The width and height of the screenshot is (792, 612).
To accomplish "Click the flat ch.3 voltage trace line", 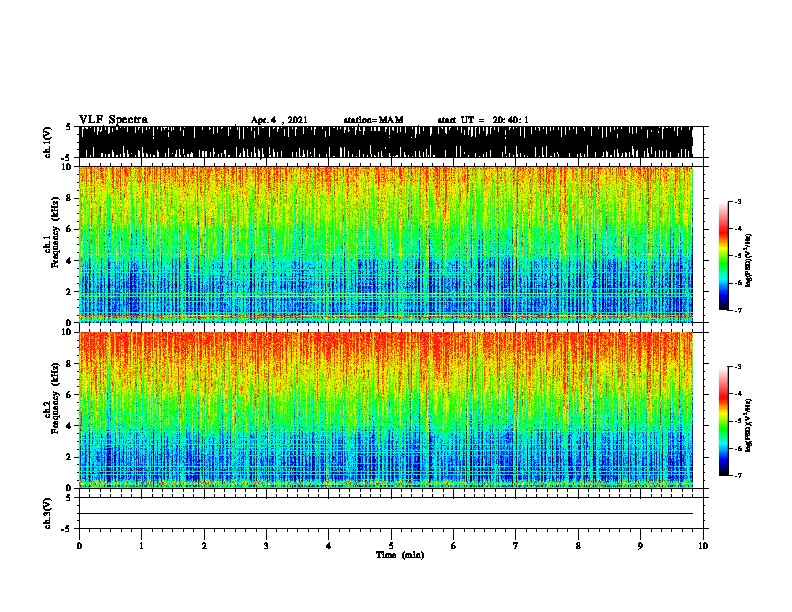I will click(386, 514).
